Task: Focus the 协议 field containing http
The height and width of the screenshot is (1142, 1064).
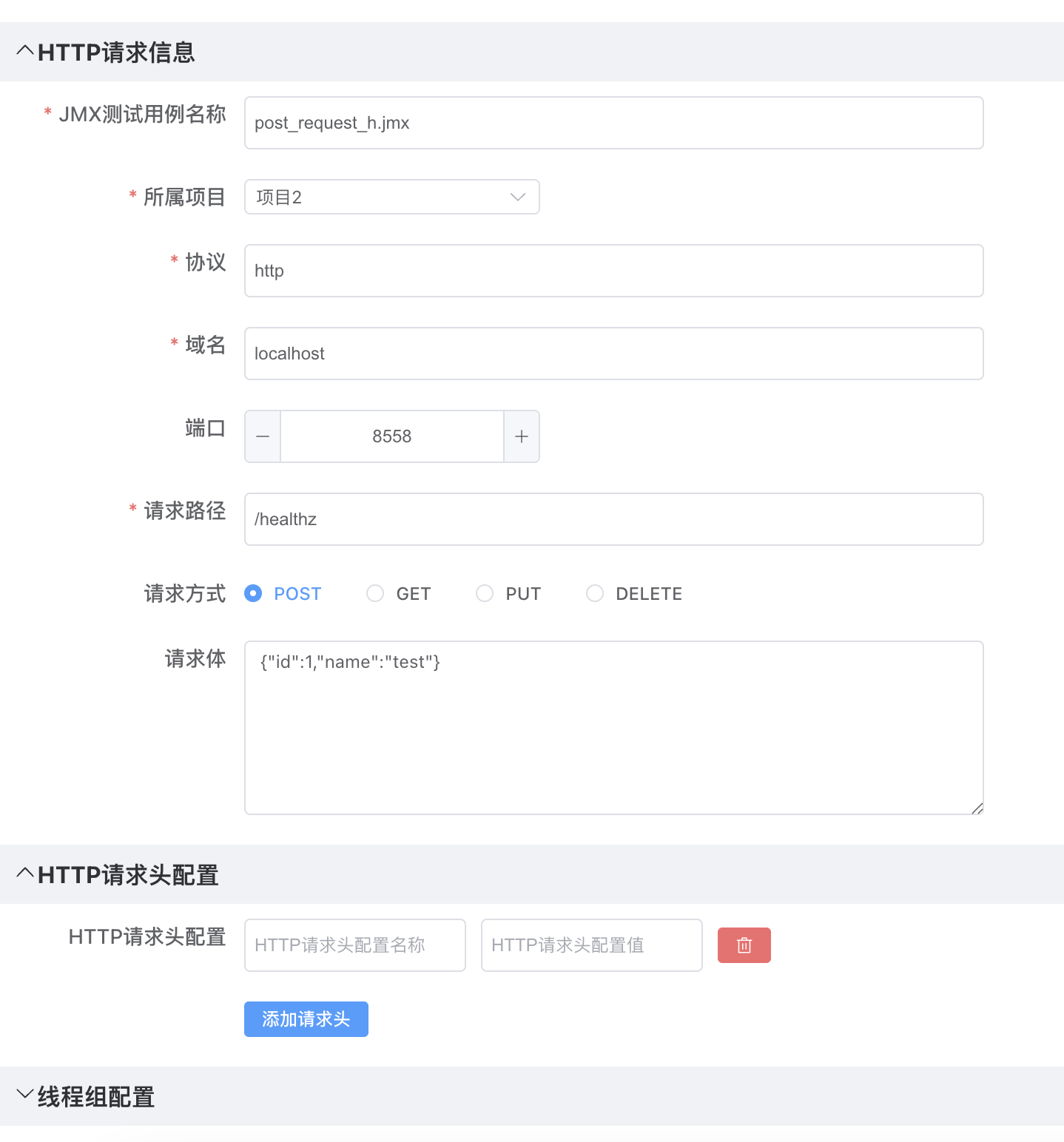Action: [x=614, y=271]
